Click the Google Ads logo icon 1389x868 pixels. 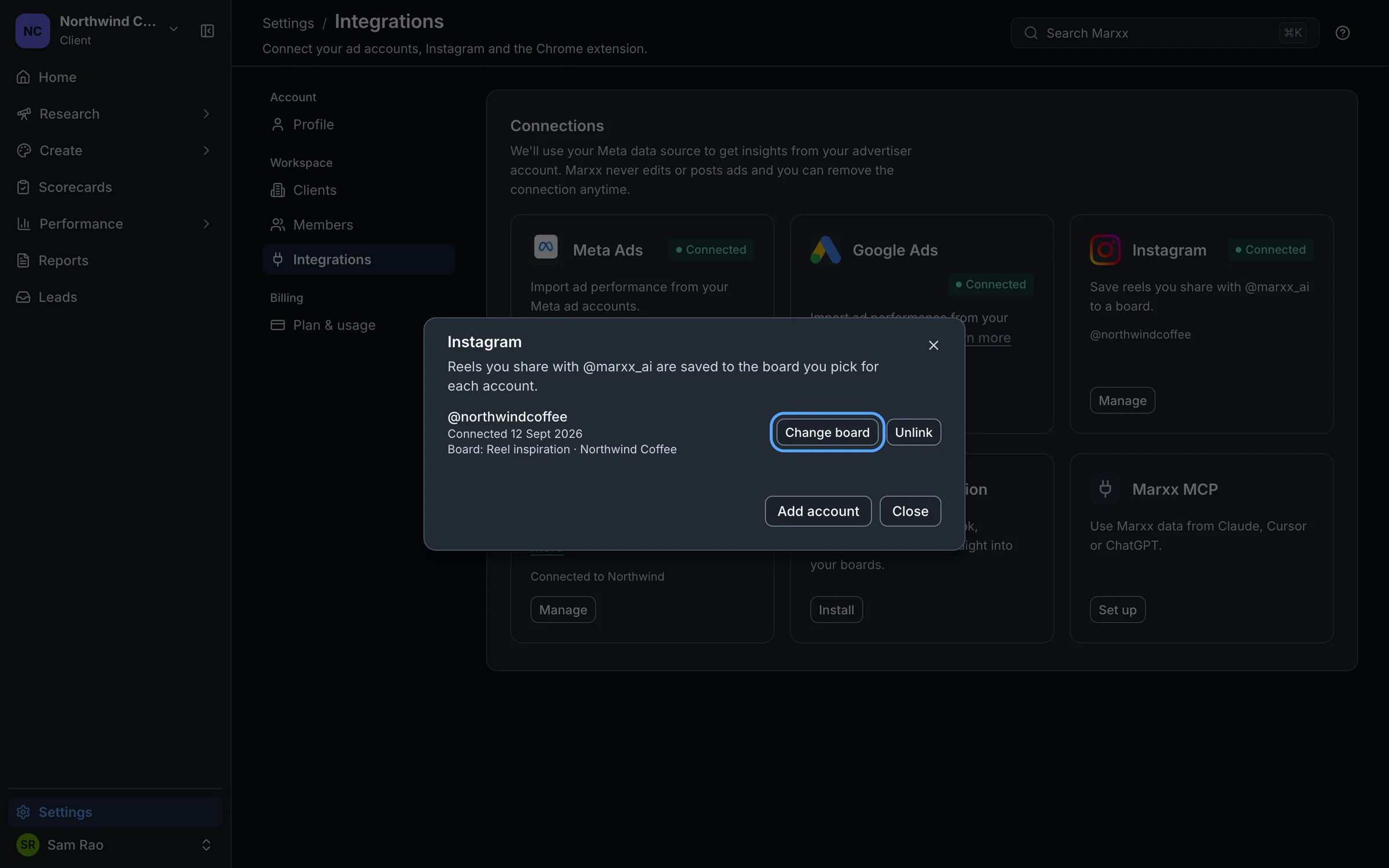pyautogui.click(x=825, y=250)
